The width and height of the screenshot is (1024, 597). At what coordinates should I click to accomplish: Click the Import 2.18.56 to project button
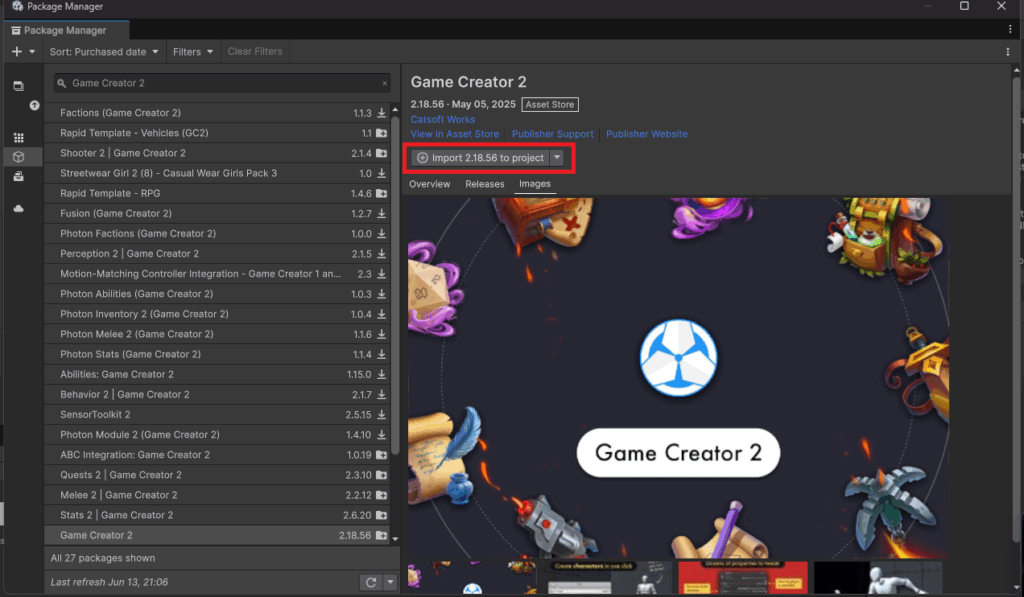tap(481, 157)
